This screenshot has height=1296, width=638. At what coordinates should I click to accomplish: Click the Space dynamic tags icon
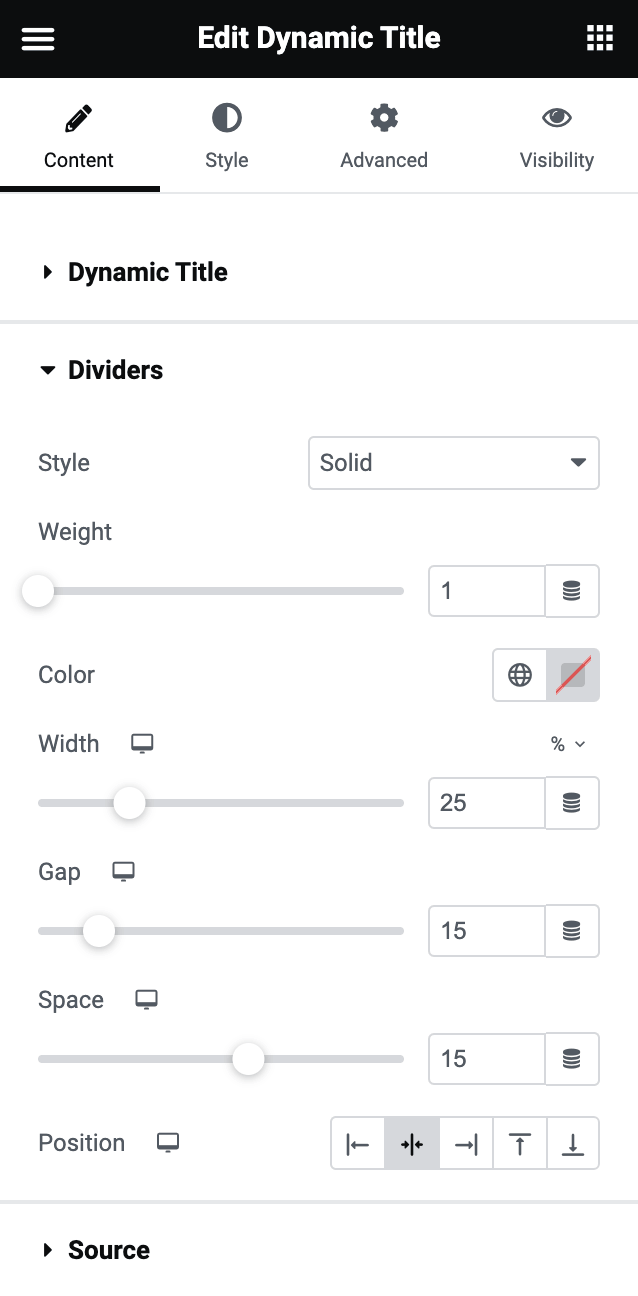[572, 1059]
